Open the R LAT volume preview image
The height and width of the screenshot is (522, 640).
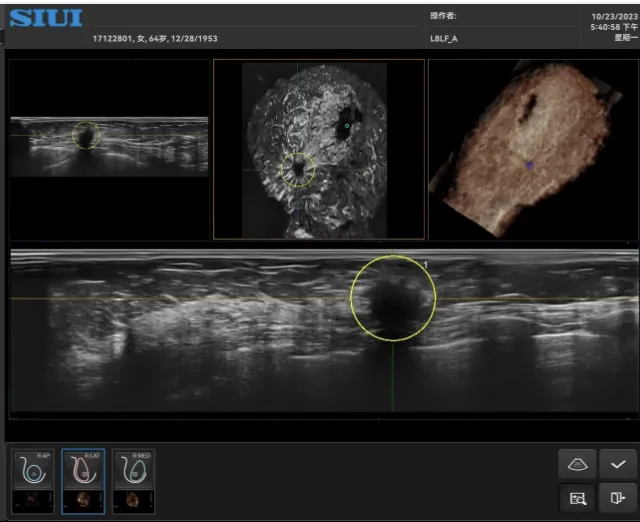pyautogui.click(x=84, y=501)
